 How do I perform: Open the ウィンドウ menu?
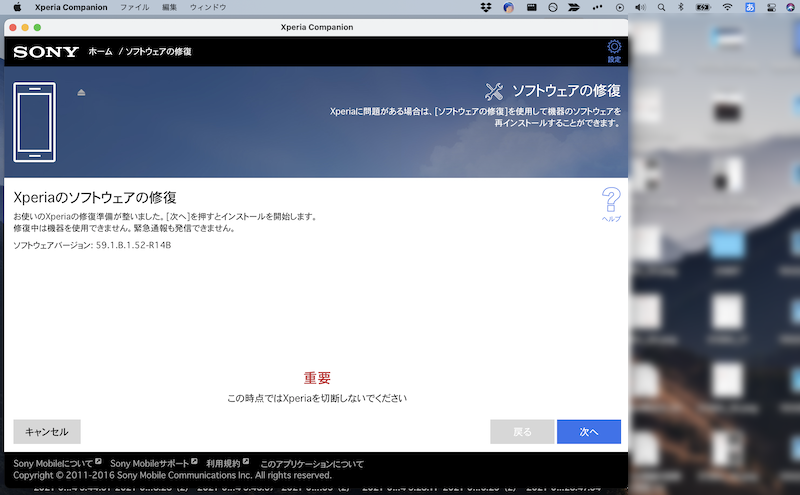click(x=207, y=7)
